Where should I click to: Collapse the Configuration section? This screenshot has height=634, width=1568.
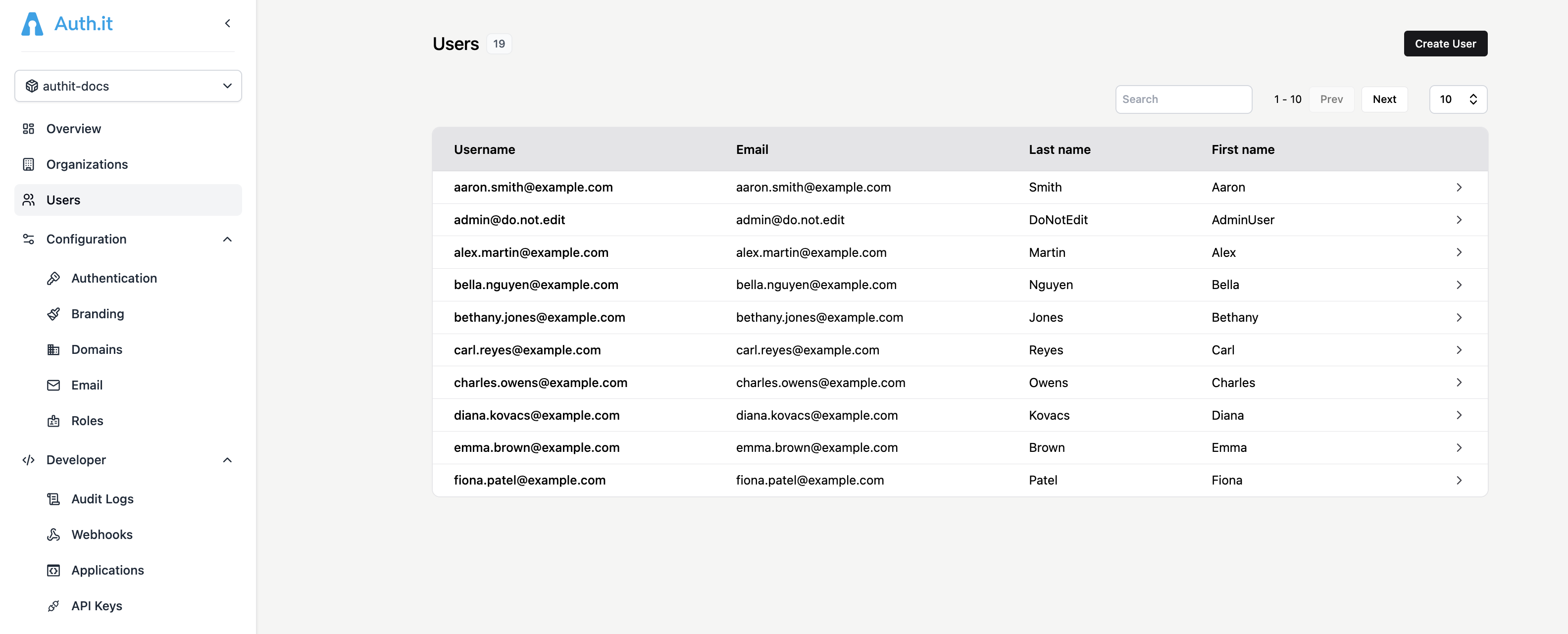coord(227,239)
